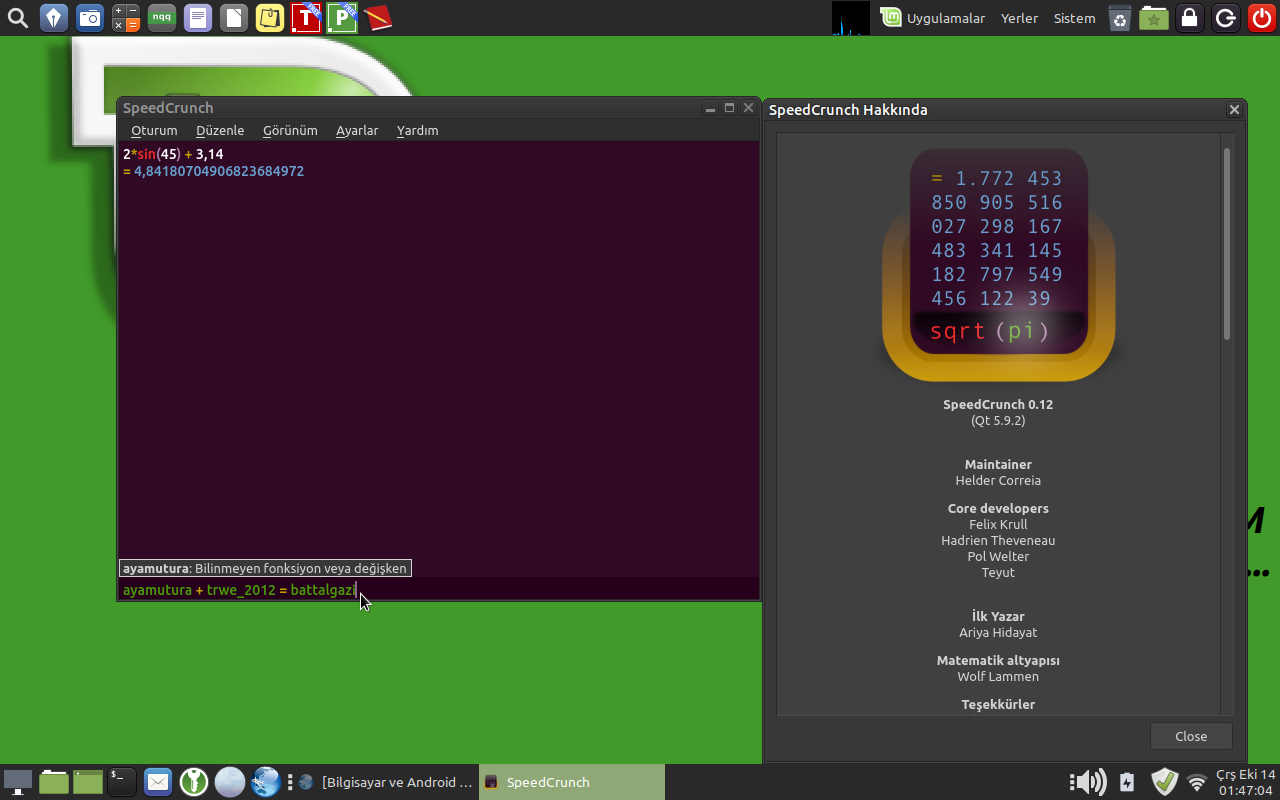The height and width of the screenshot is (800, 1280).
Task: Close the SpeedCrunch Hakkında window via X
Action: click(x=1234, y=110)
